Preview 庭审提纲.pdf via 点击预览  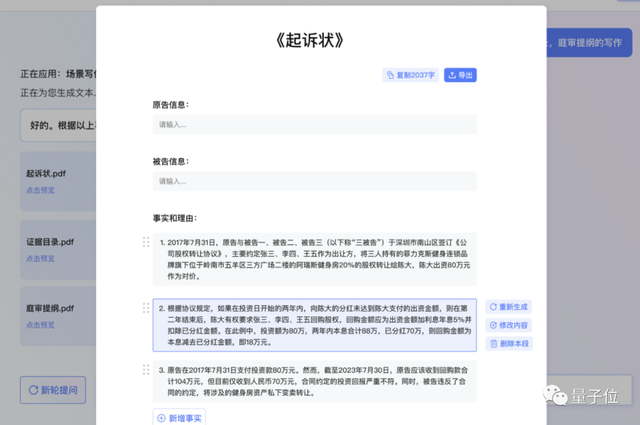[x=40, y=325]
